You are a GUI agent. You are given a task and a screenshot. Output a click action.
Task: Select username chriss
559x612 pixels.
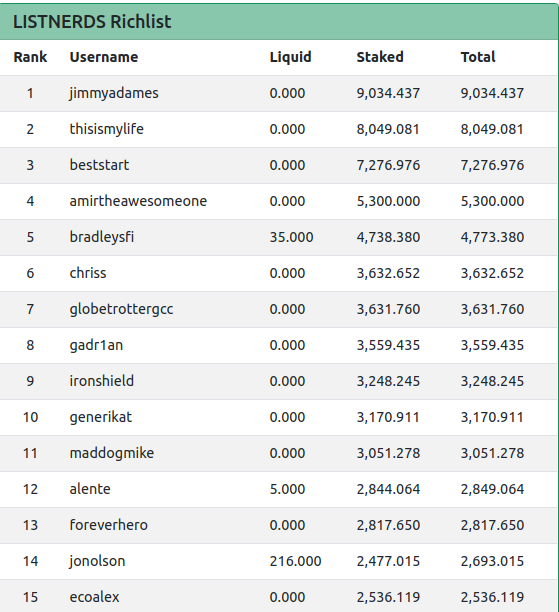click(88, 273)
